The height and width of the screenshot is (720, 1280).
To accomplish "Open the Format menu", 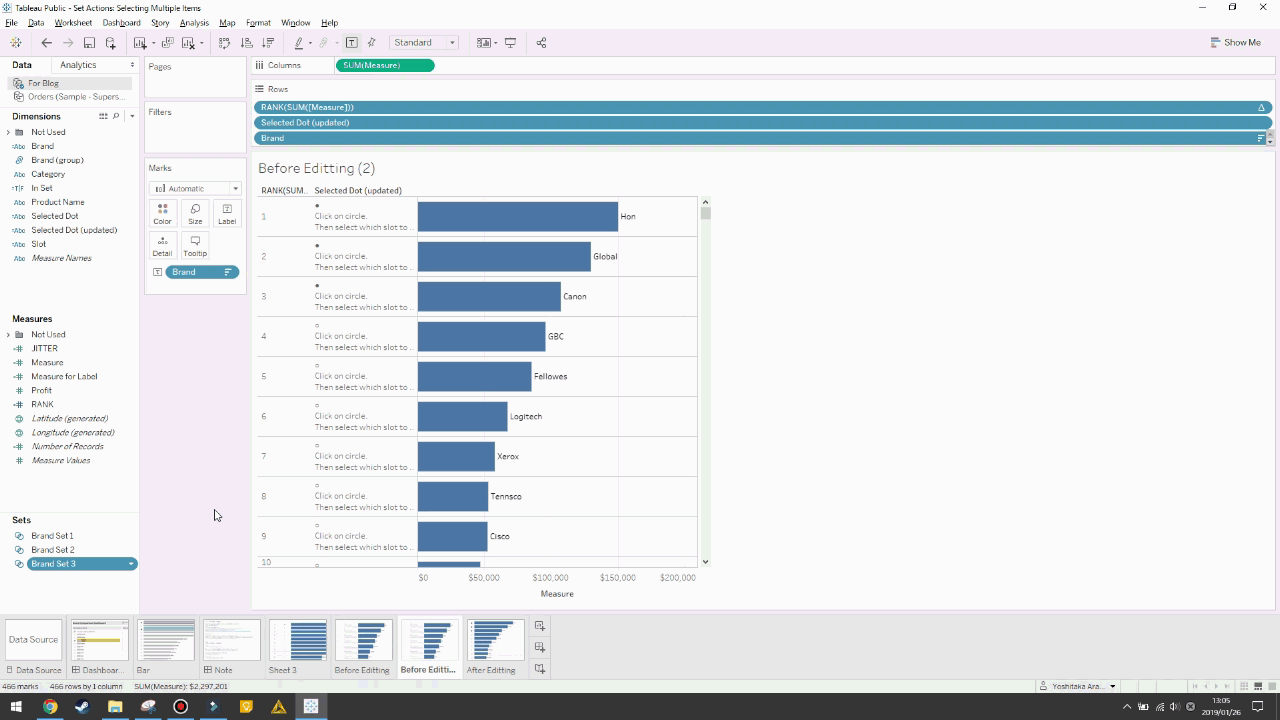I will click(258, 23).
